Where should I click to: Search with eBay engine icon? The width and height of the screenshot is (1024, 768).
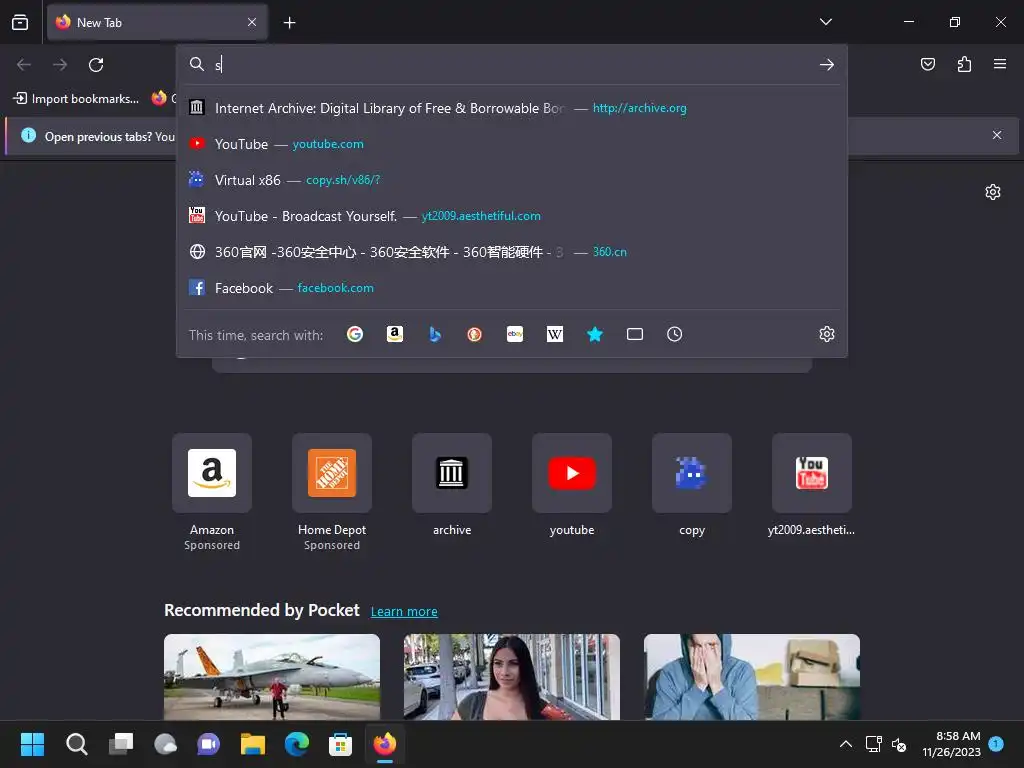tap(515, 334)
